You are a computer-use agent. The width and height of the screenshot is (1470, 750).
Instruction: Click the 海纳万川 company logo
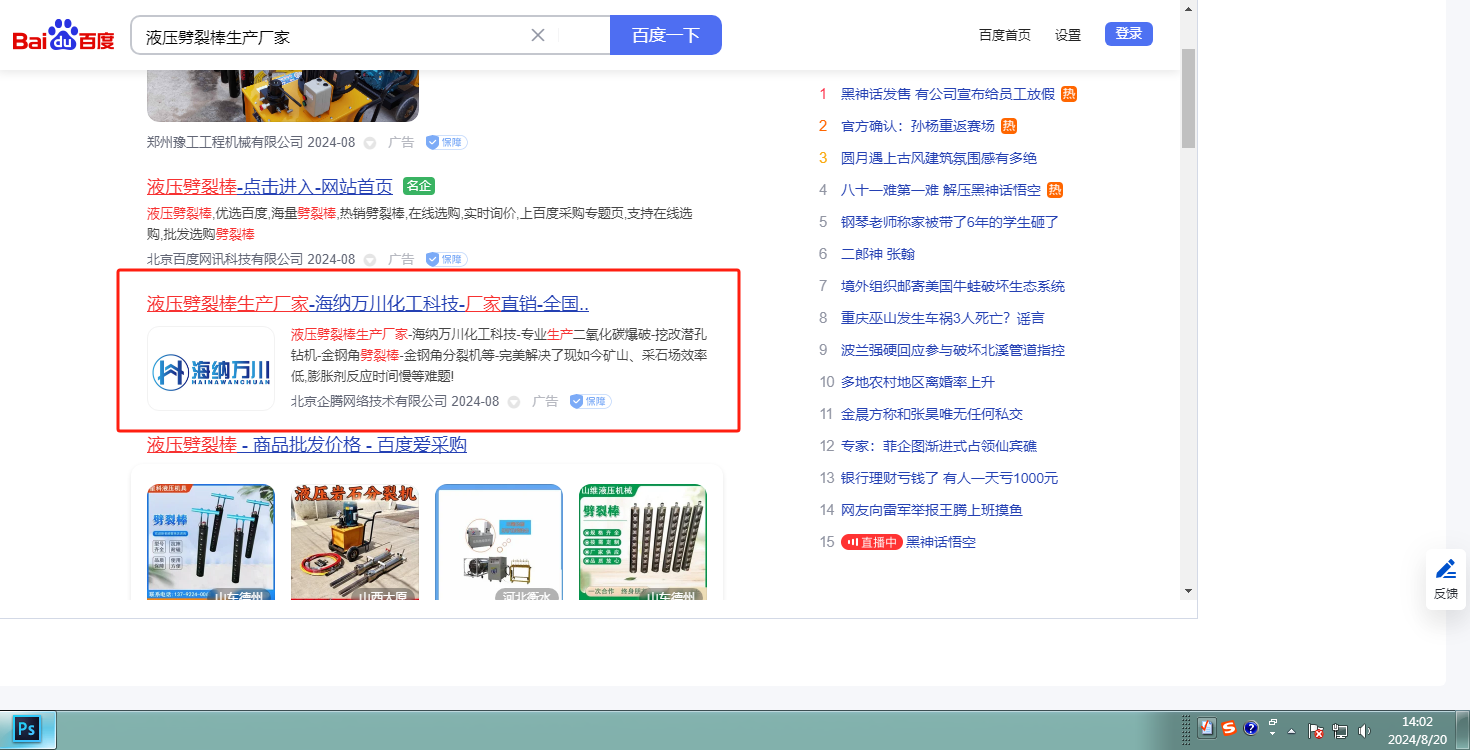[211, 369]
